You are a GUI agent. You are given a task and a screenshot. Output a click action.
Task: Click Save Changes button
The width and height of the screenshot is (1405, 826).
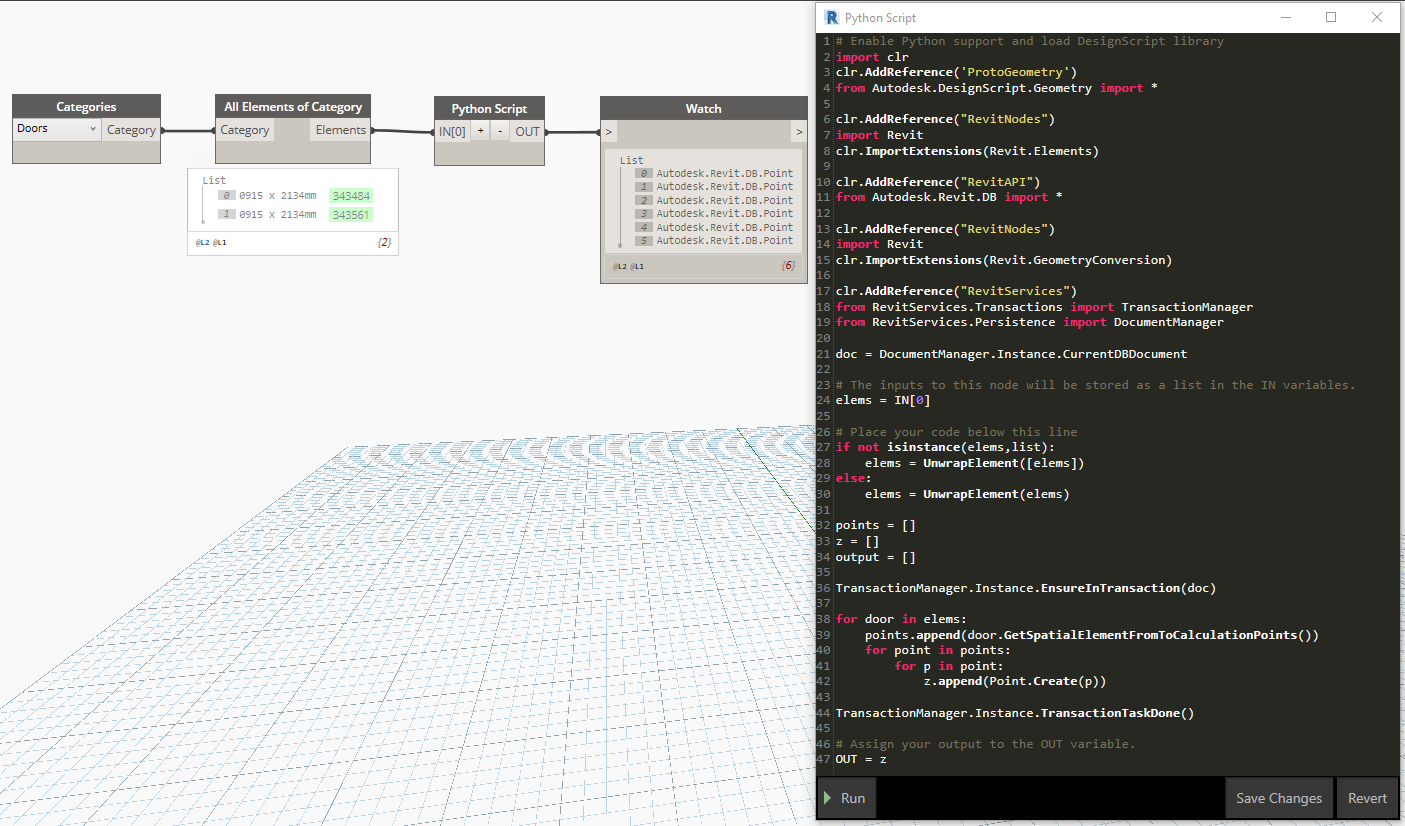[x=1278, y=798]
